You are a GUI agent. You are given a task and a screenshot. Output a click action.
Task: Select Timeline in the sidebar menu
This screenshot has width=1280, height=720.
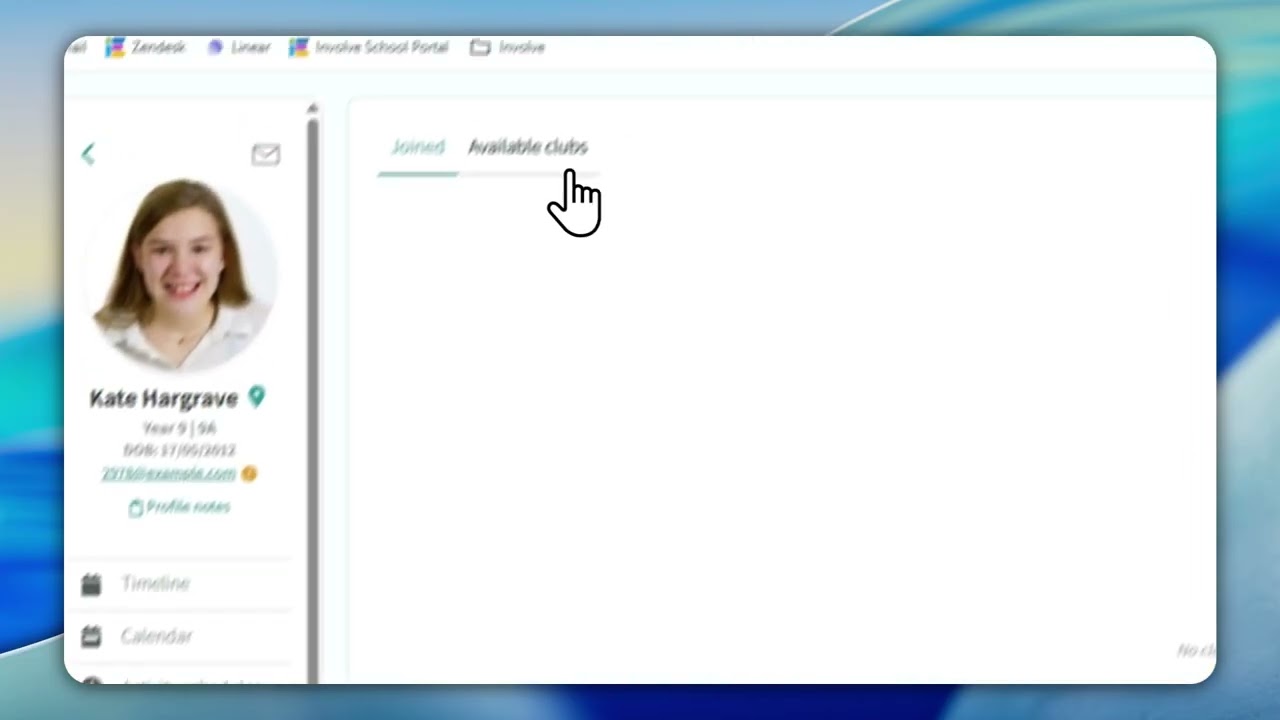(155, 583)
